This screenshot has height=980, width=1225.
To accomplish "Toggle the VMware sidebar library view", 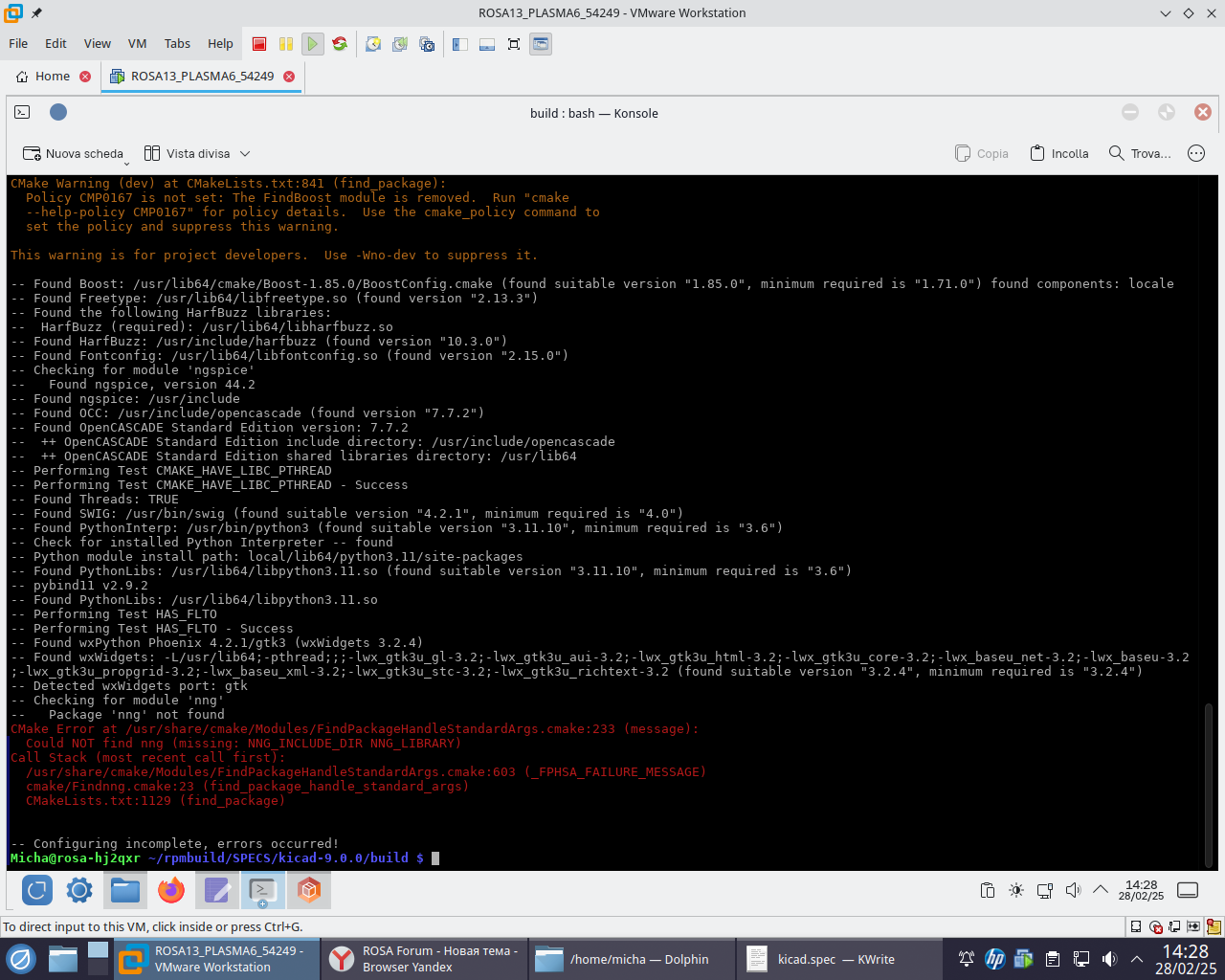I will tap(460, 44).
